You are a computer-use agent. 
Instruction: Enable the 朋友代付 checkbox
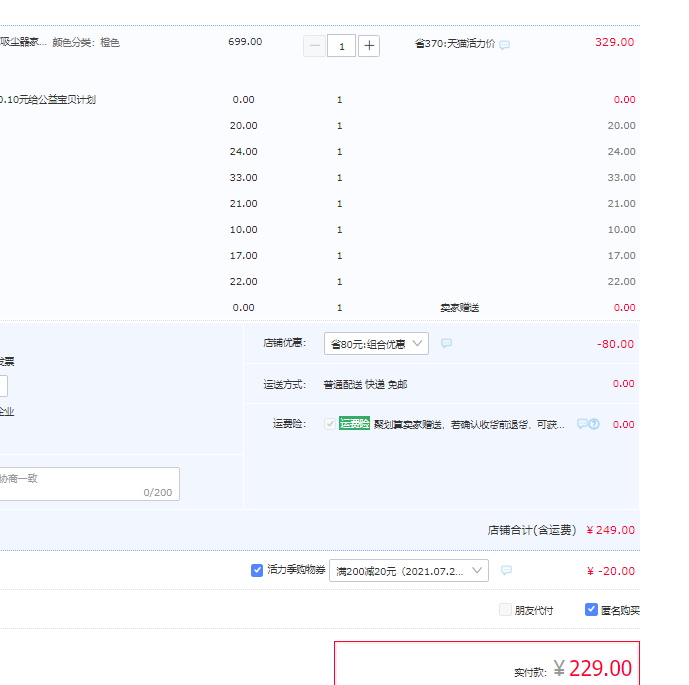(505, 609)
